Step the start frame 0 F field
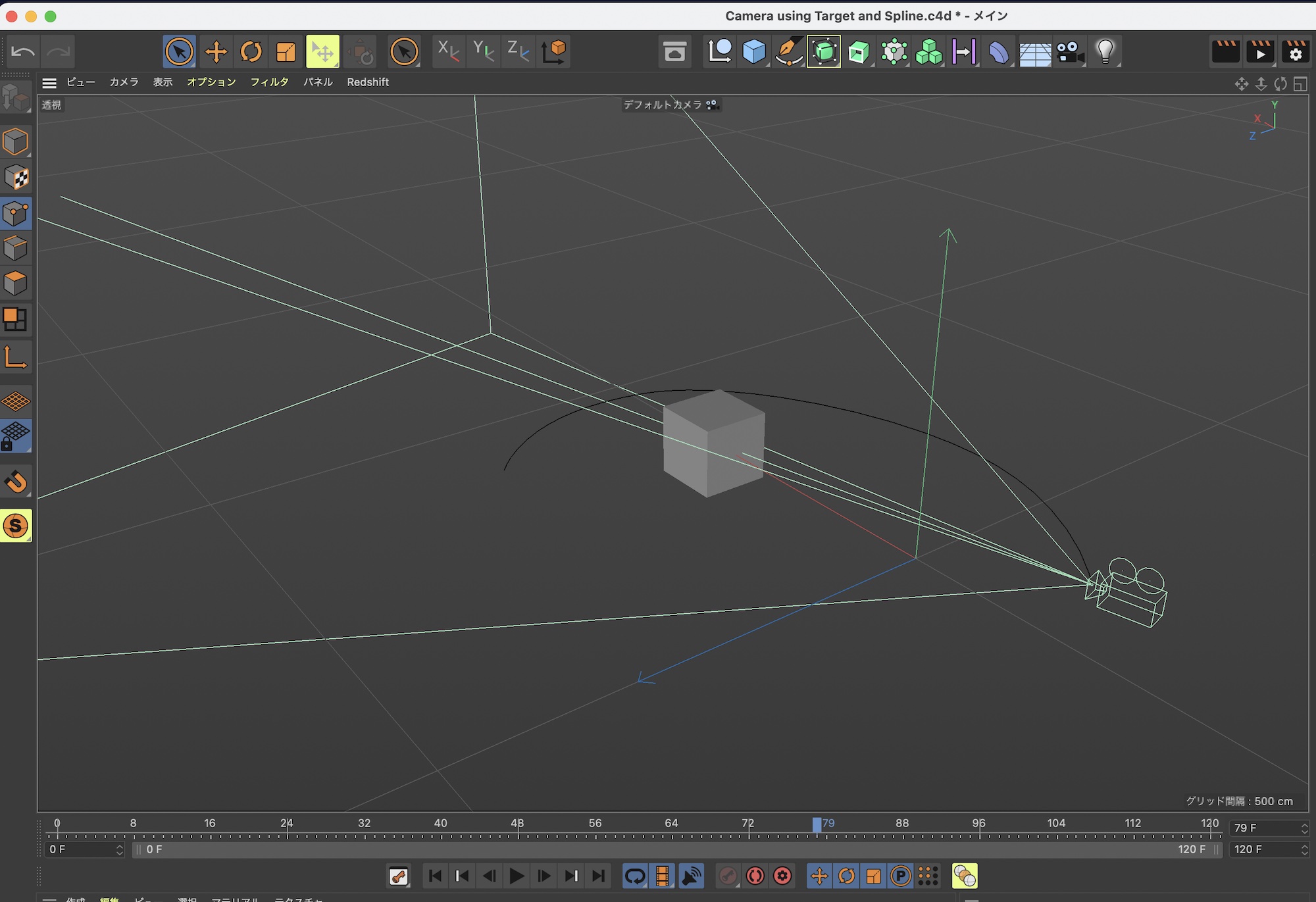Image resolution: width=1316 pixels, height=902 pixels. point(119,849)
